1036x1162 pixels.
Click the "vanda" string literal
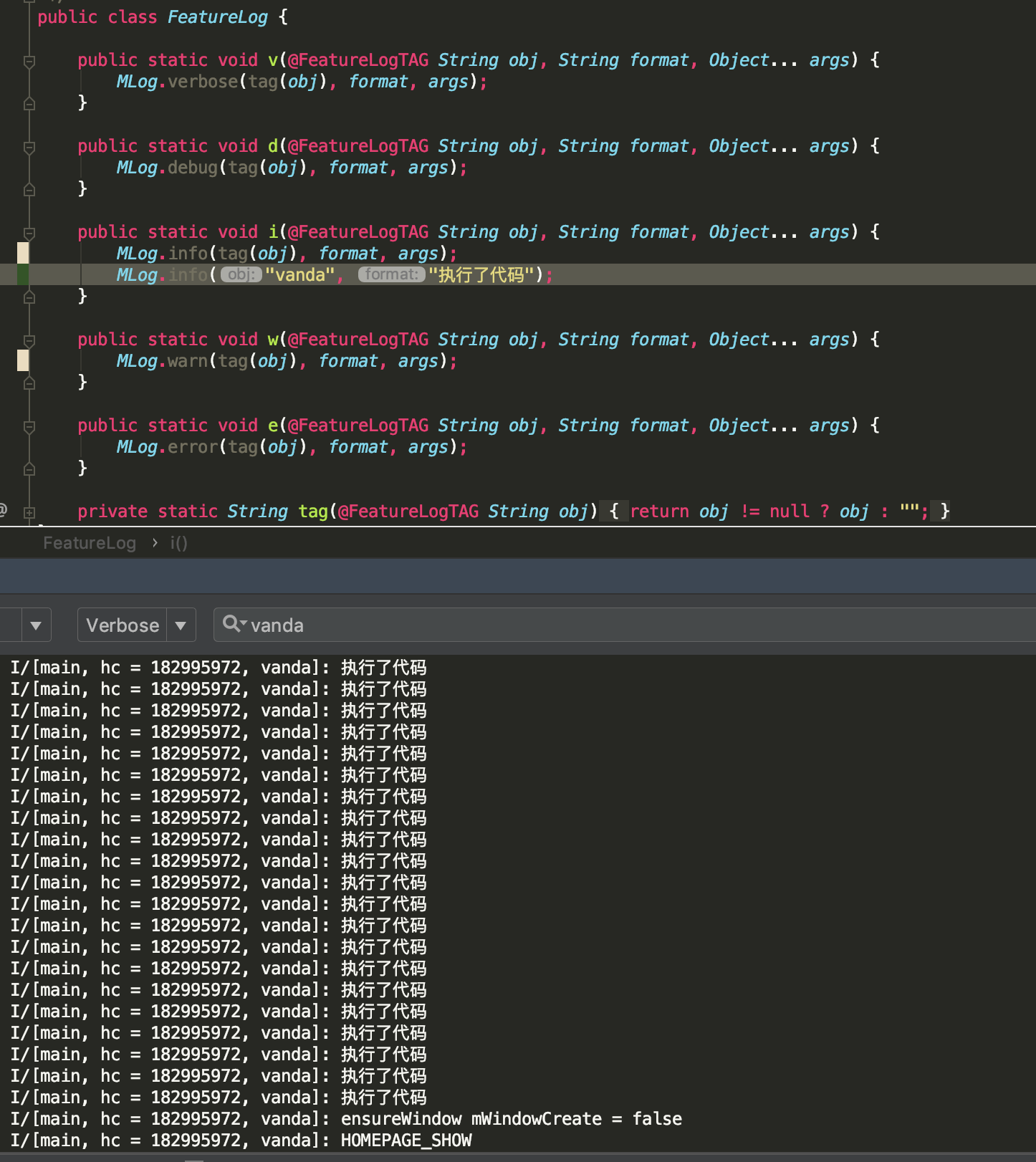[299, 275]
